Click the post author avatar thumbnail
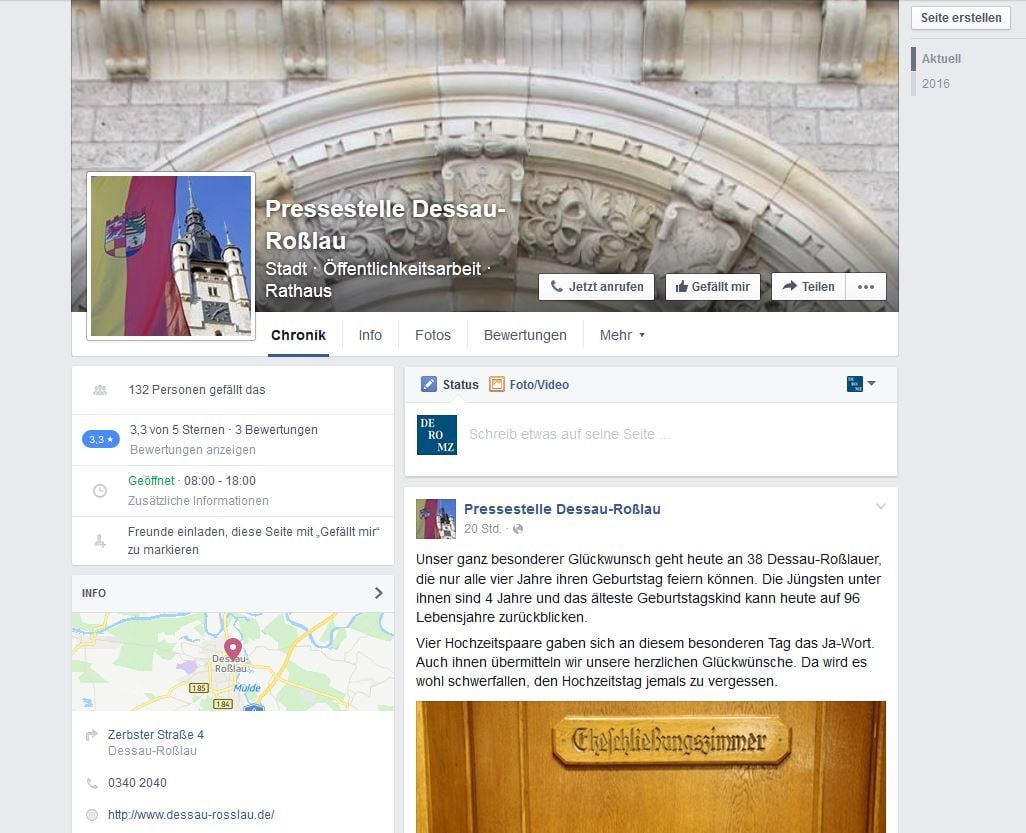Viewport: 1026px width, 833px height. 436,519
